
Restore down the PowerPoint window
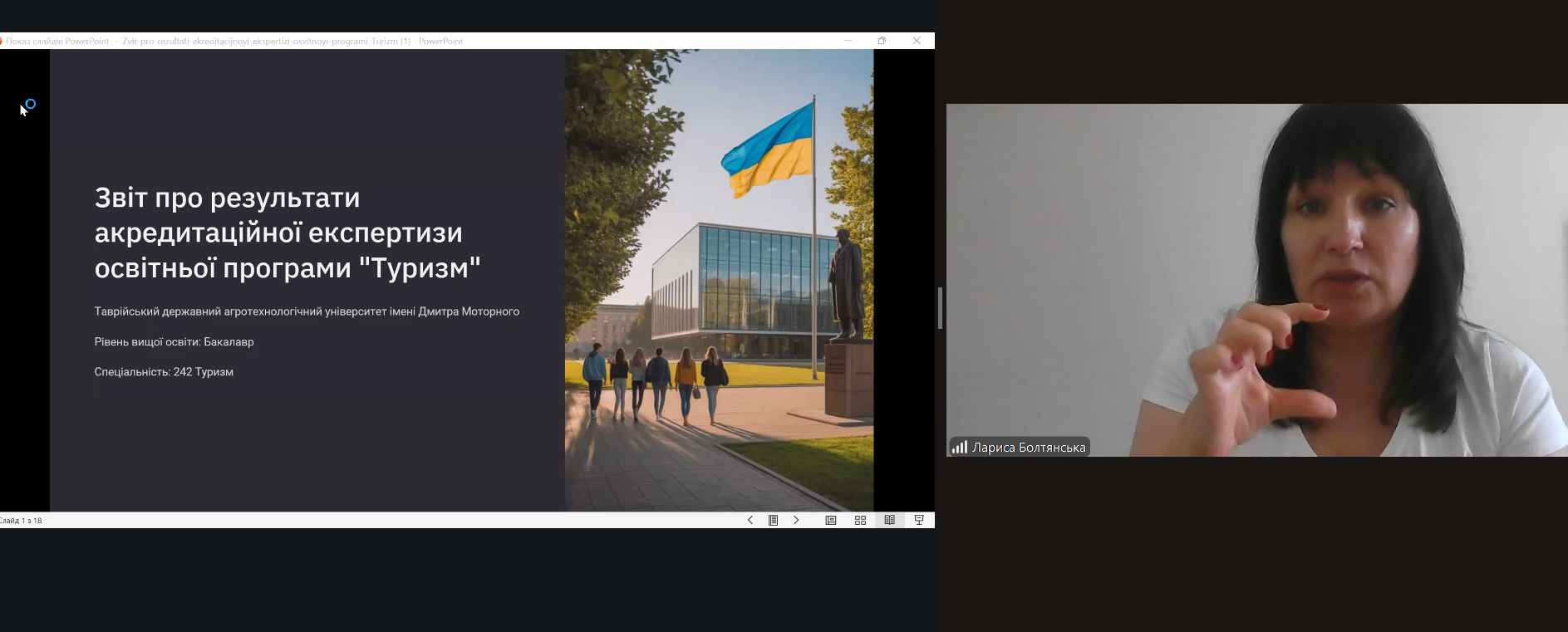[882, 40]
